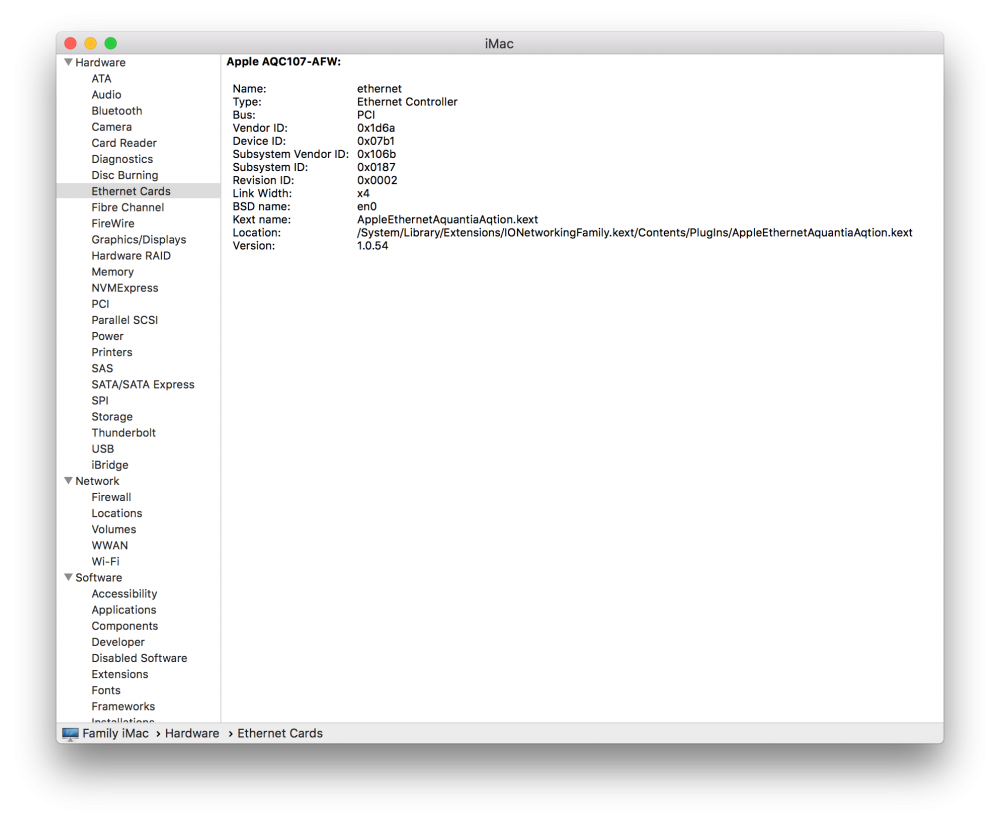This screenshot has height=824, width=1000.
Task: Open the SPI sidebar entry
Action: point(99,401)
